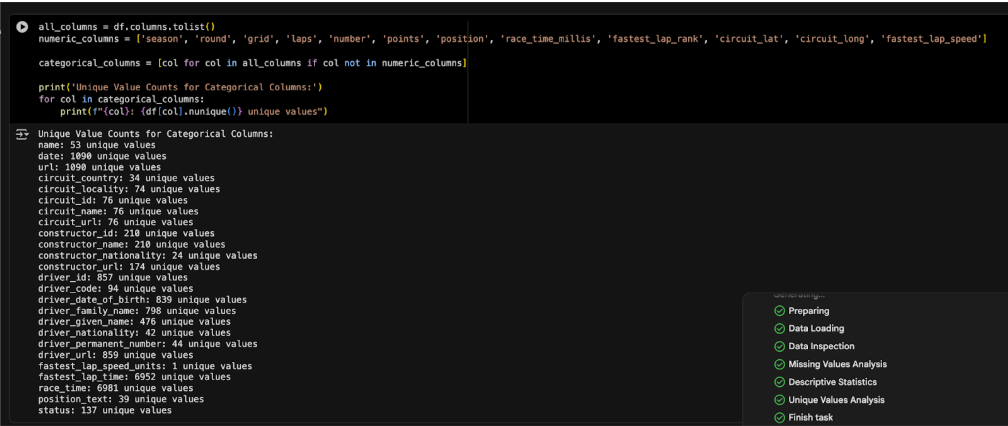This screenshot has height=426, width=1008.
Task: Click the f-string print nunique line
Action: click(194, 112)
